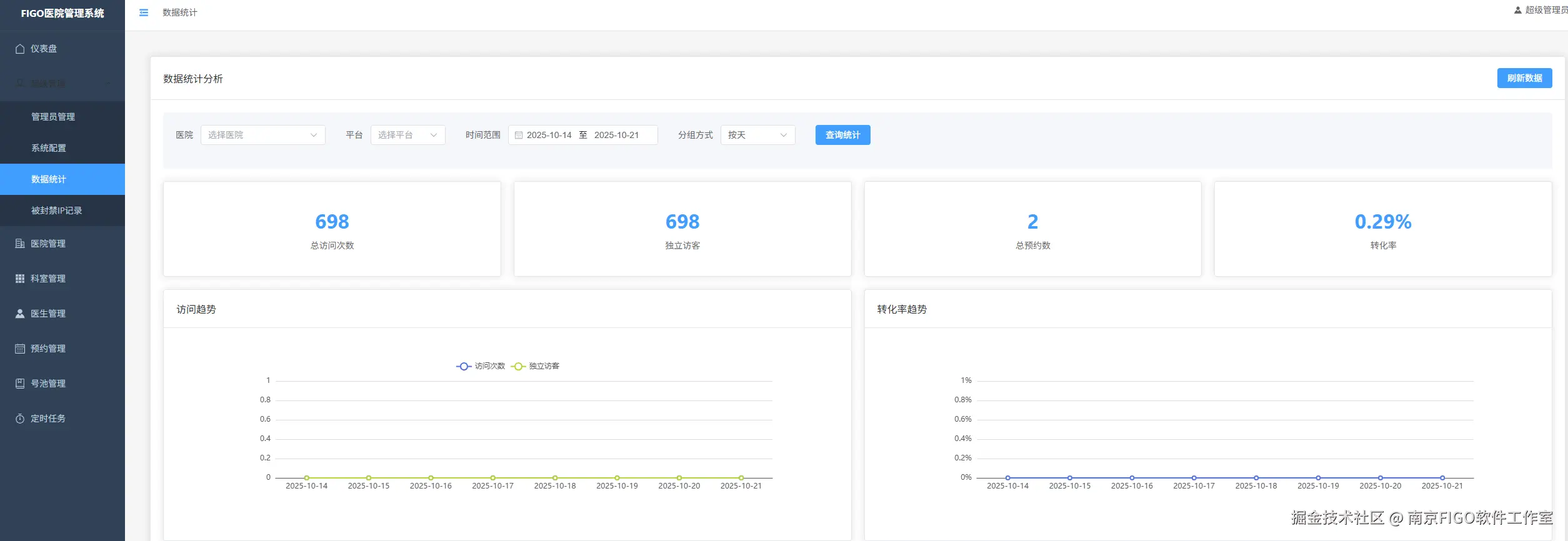Click start date 2025-10-14 field
The height and width of the screenshot is (541, 1568).
(x=549, y=135)
